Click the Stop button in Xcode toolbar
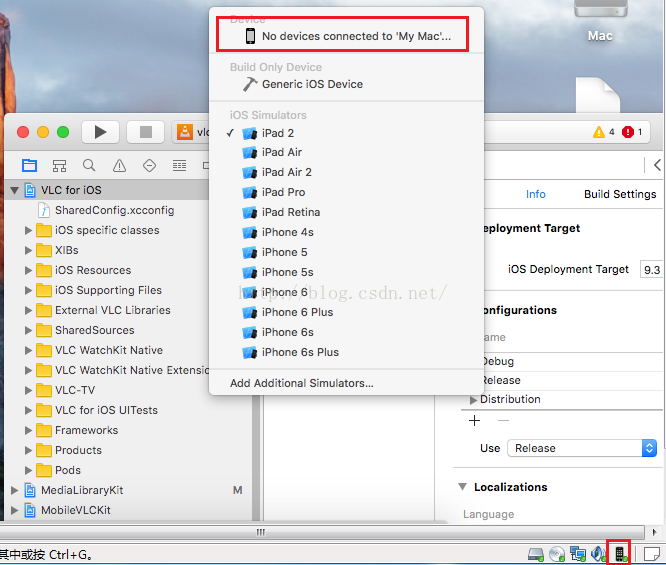Screen dimensions: 666x565 (146, 132)
